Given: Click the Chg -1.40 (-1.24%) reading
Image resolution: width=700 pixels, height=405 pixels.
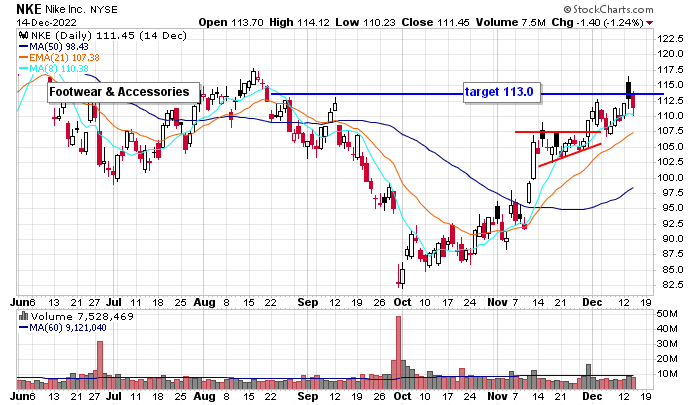Looking at the screenshot, I should point(597,22).
